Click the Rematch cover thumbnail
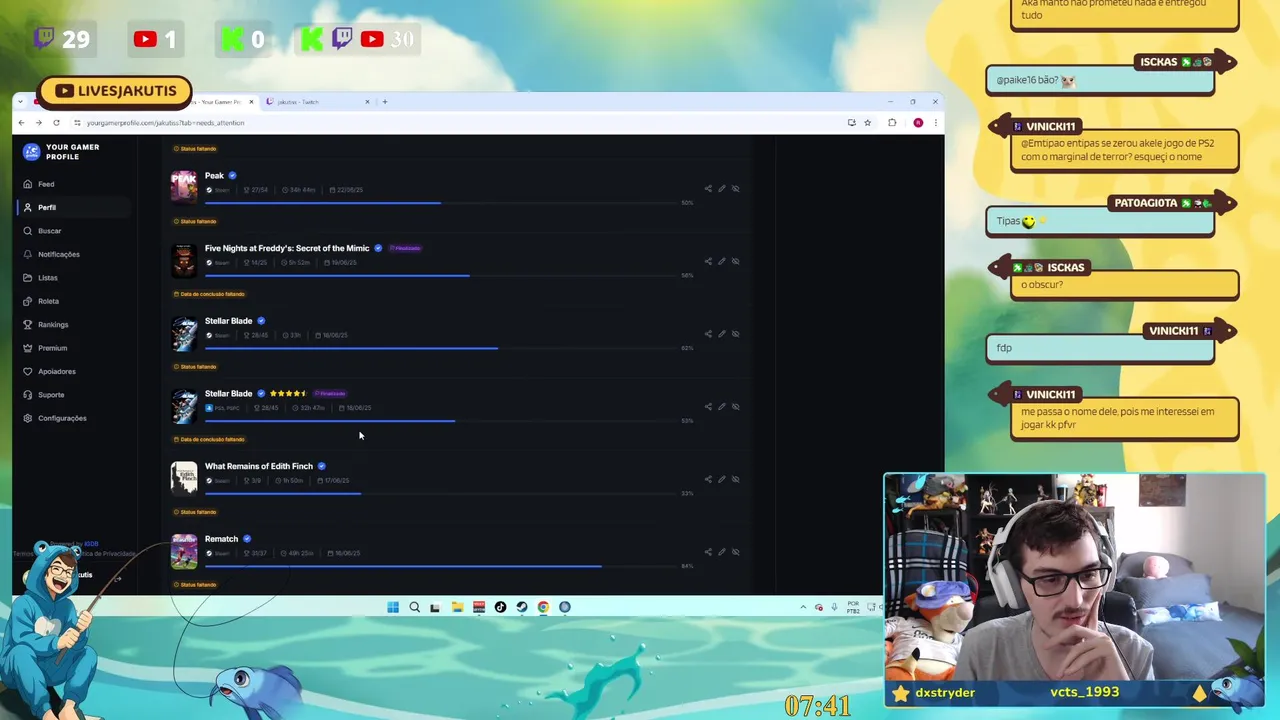This screenshot has height=720, width=1280. pos(184,551)
